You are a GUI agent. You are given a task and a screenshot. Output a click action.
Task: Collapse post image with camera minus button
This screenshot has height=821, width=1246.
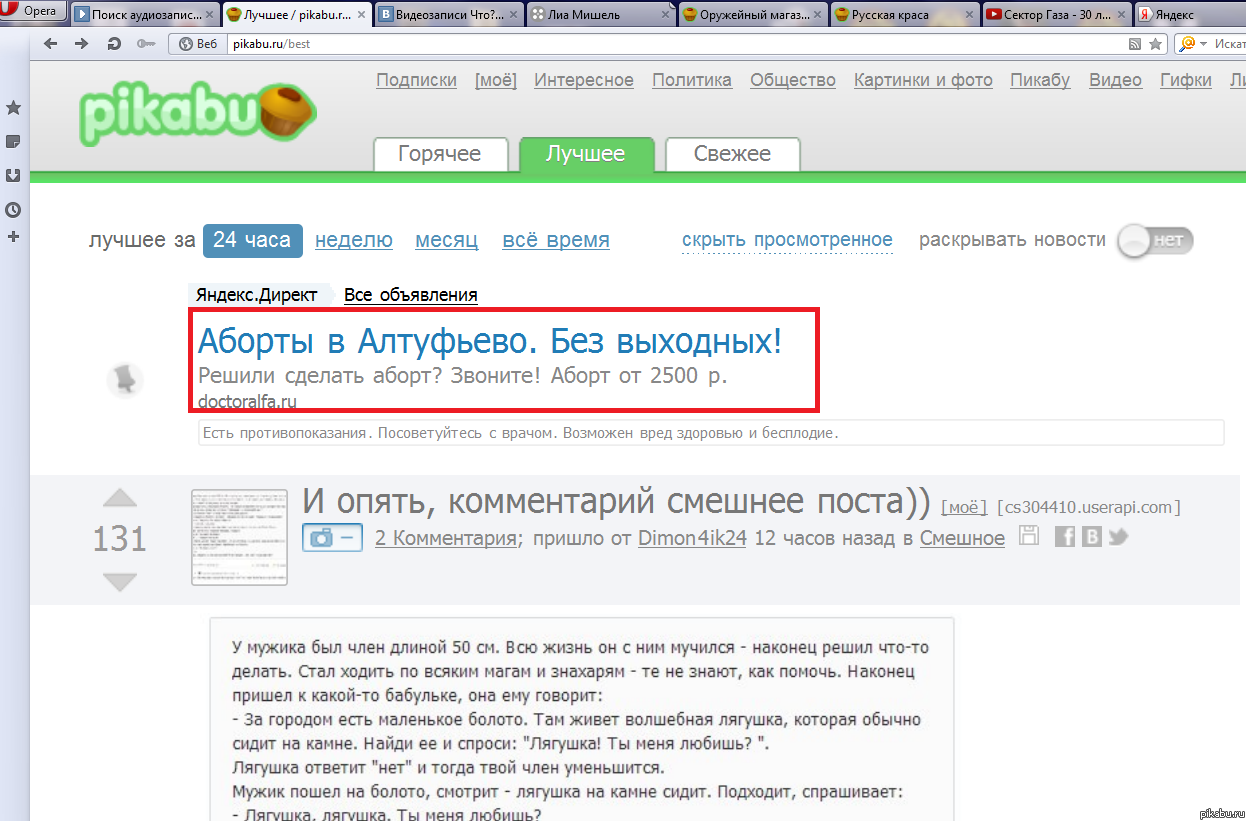pos(333,537)
